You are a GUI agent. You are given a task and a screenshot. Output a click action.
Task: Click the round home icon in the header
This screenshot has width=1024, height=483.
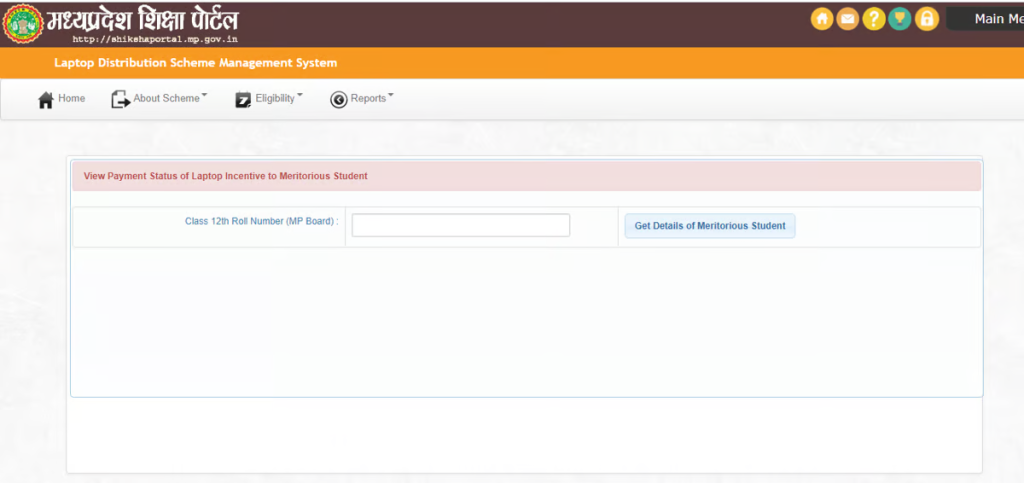tap(822, 19)
